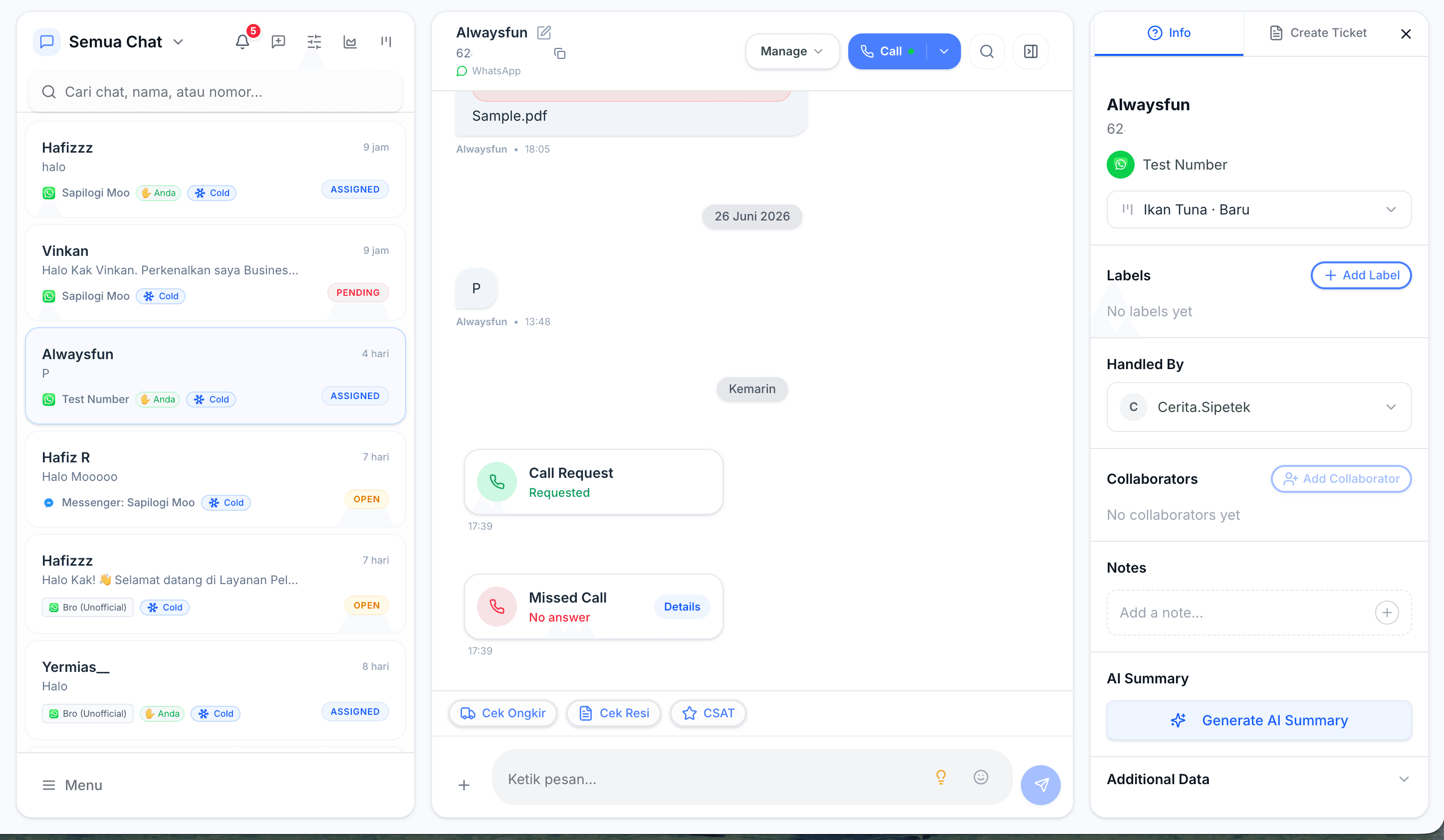Open the Vinkan conversation
The image size is (1444, 840).
tap(216, 273)
